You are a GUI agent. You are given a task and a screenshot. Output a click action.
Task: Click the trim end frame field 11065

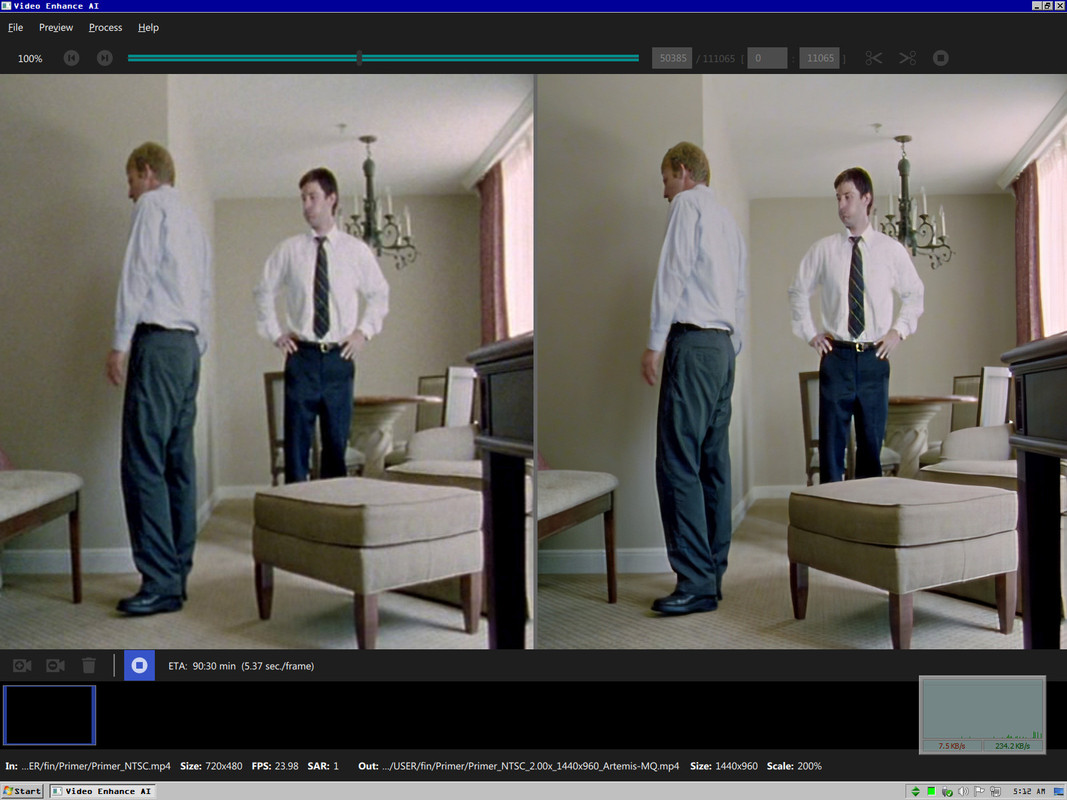pyautogui.click(x=819, y=59)
